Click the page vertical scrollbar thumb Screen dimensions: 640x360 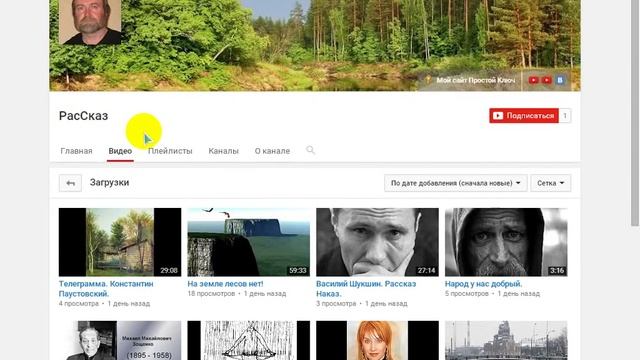pos(635,112)
